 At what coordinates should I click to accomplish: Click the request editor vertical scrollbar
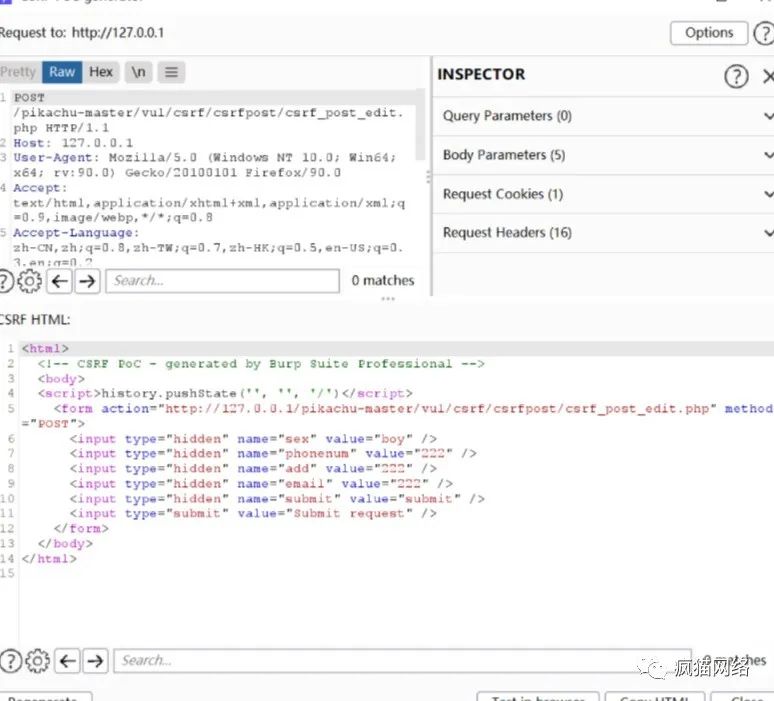click(x=420, y=124)
